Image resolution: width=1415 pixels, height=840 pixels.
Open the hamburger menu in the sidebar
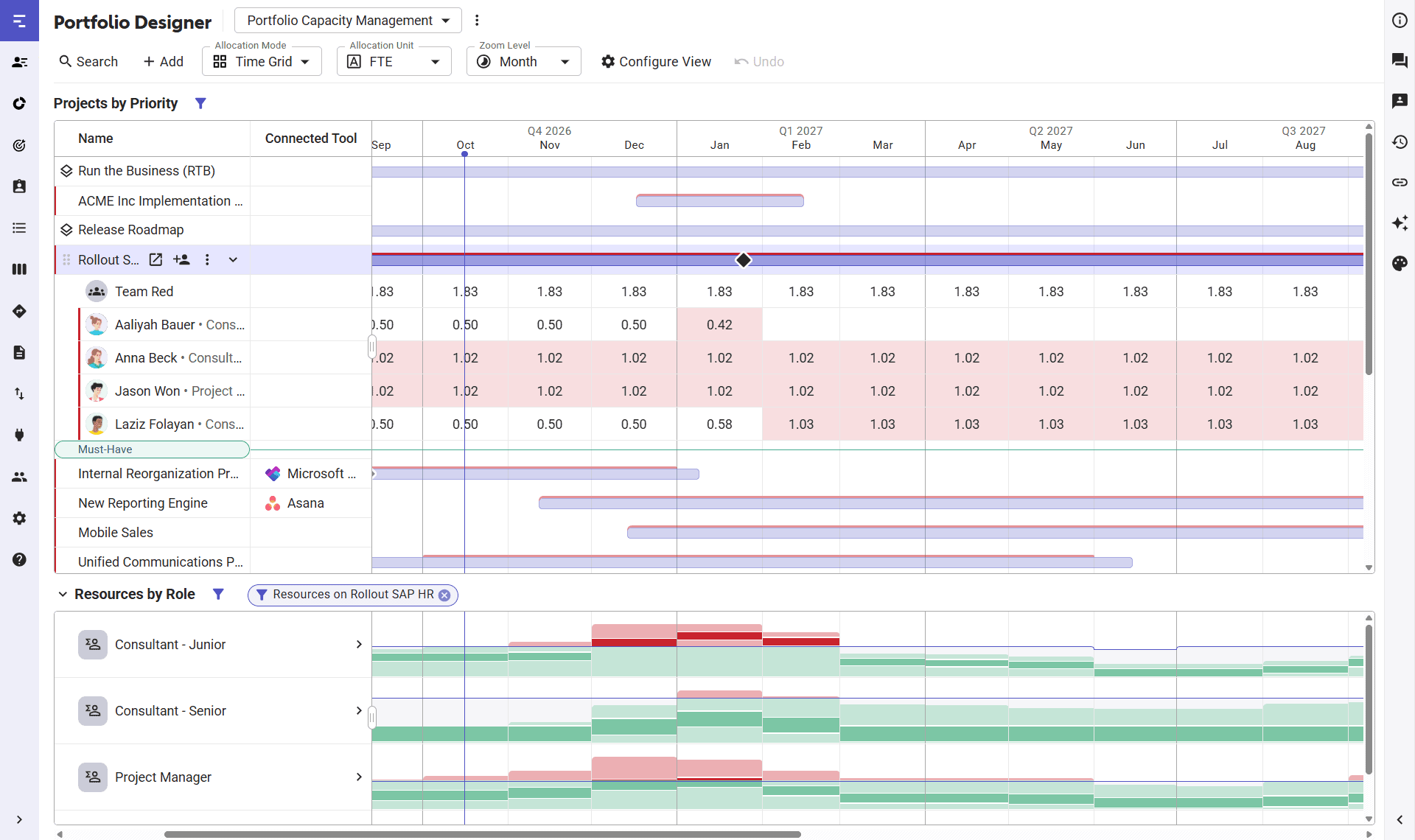click(19, 21)
